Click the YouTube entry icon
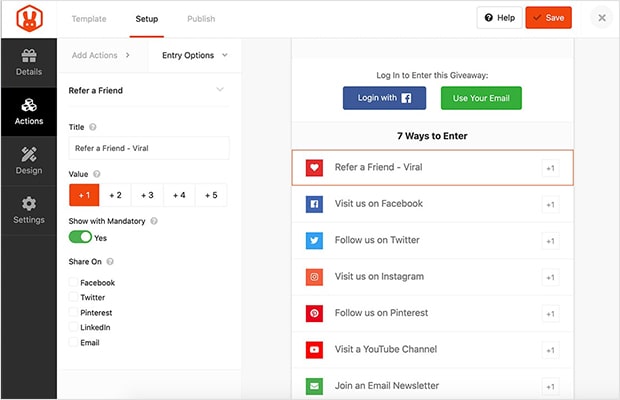Screen dimensions: 620x400 (314, 349)
